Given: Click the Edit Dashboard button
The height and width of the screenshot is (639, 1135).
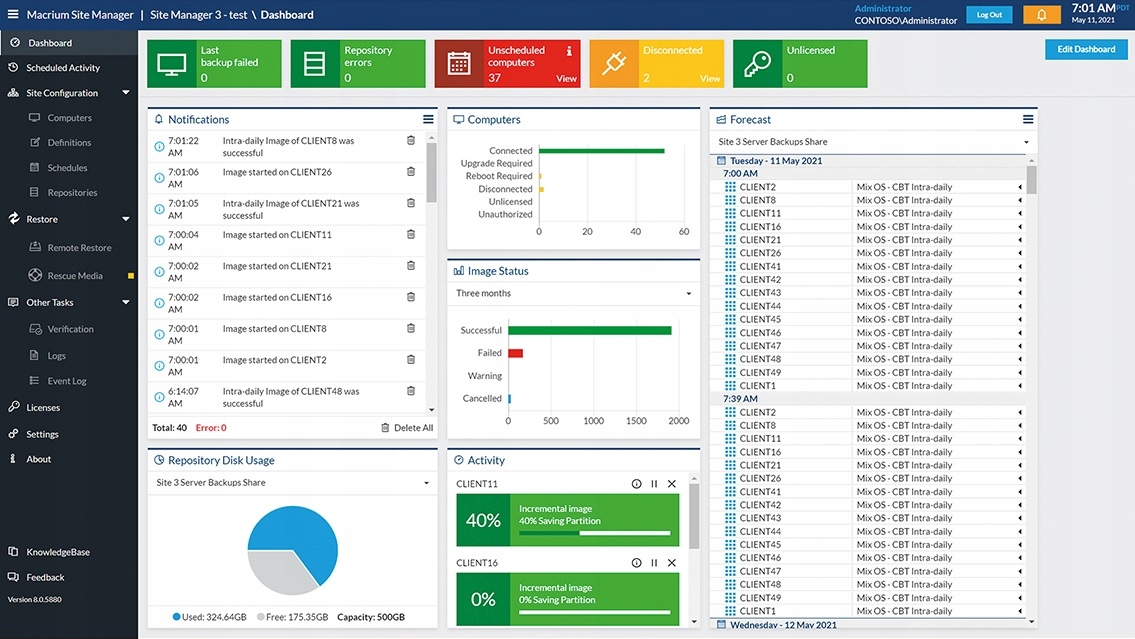Looking at the screenshot, I should click(1086, 50).
